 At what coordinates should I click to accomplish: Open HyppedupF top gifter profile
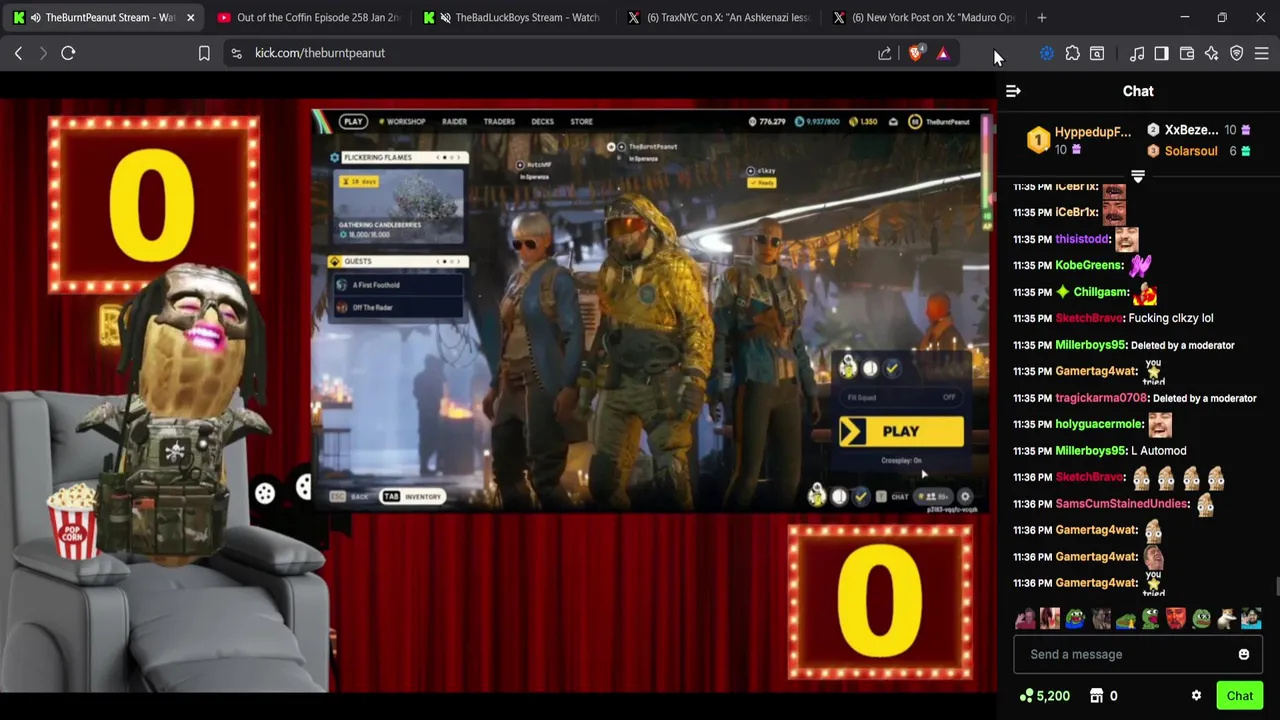click(x=1092, y=132)
